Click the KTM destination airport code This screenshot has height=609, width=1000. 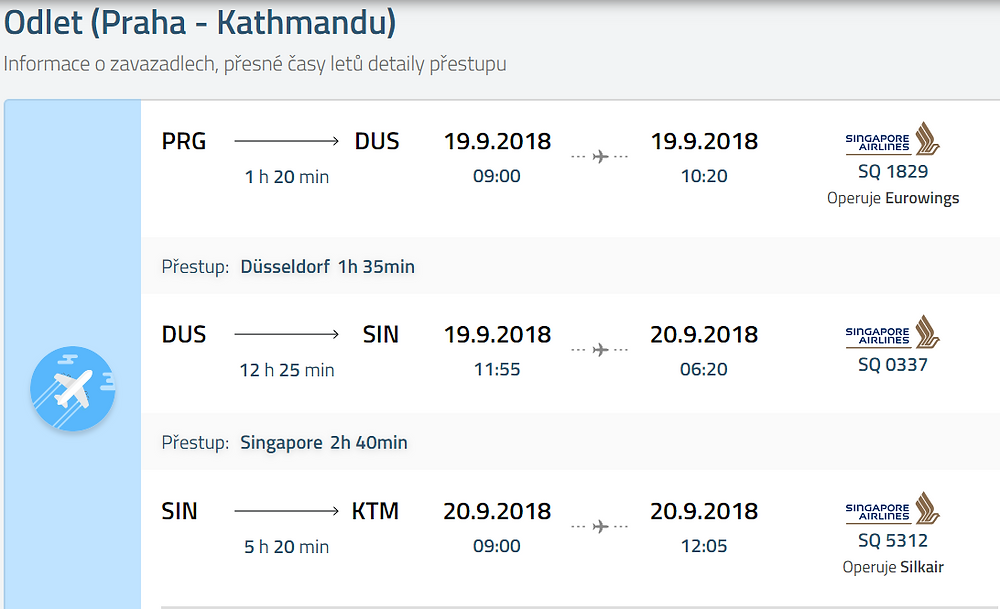[x=375, y=511]
